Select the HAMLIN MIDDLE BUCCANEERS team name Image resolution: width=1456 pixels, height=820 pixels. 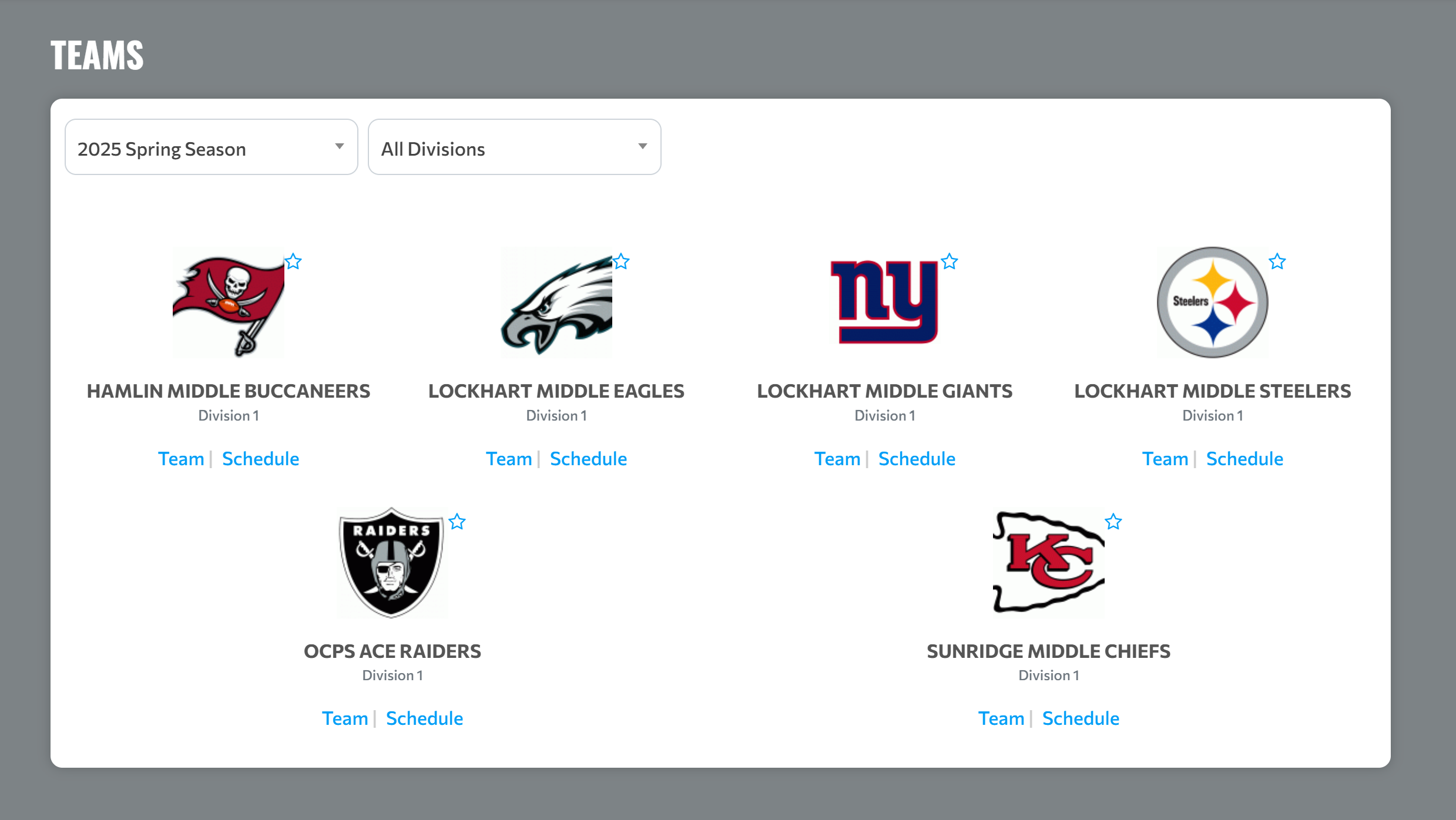(x=229, y=391)
